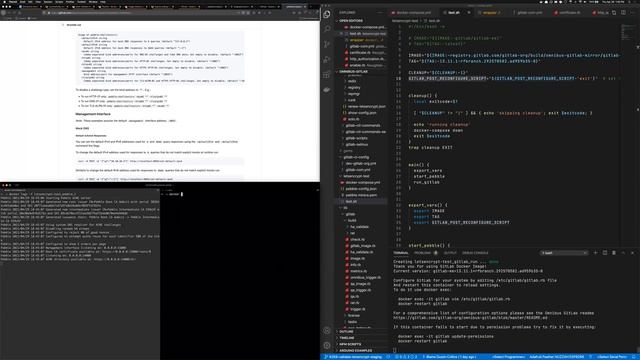Click the Blame author annotation in the status bar
Image resolution: width=640 pixels, height=360 pixels.
click(x=449, y=357)
